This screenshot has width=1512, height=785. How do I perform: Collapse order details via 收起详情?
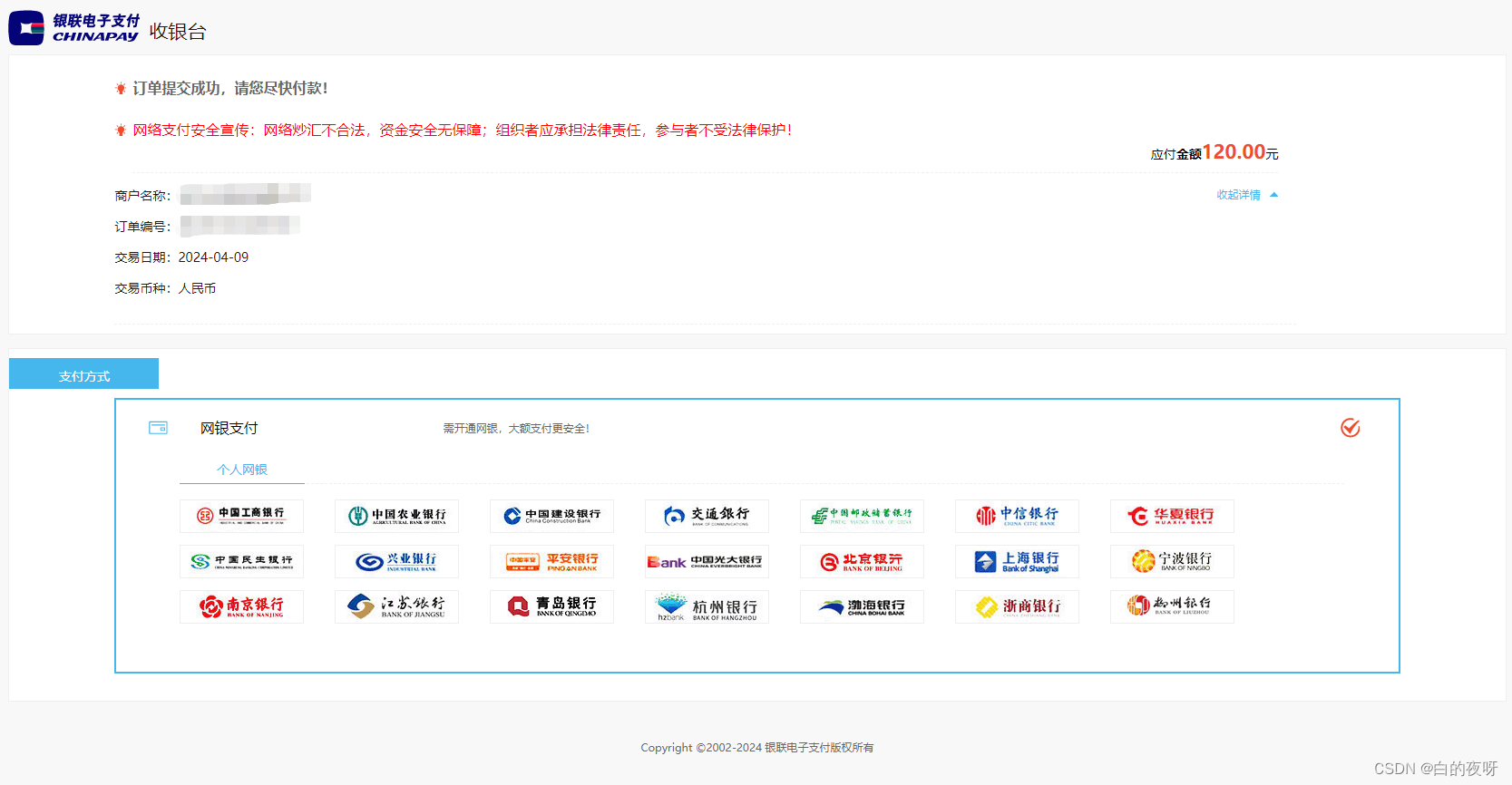click(1238, 195)
